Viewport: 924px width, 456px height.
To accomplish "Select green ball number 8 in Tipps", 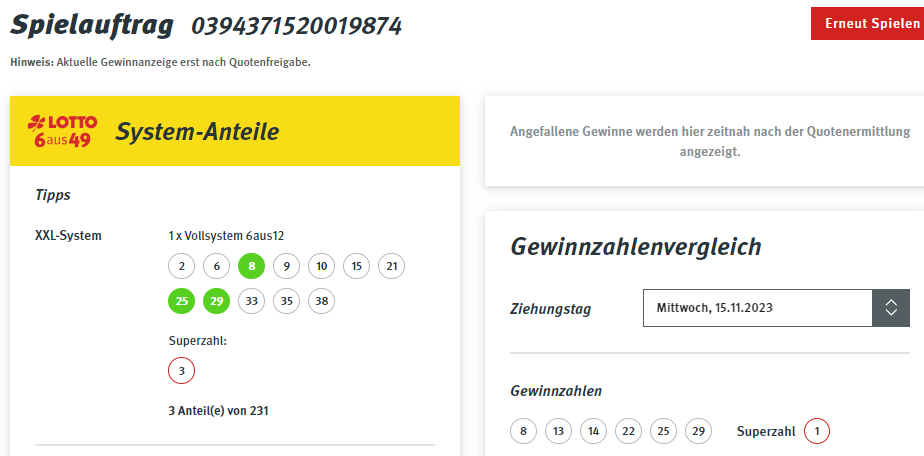I will 252,266.
